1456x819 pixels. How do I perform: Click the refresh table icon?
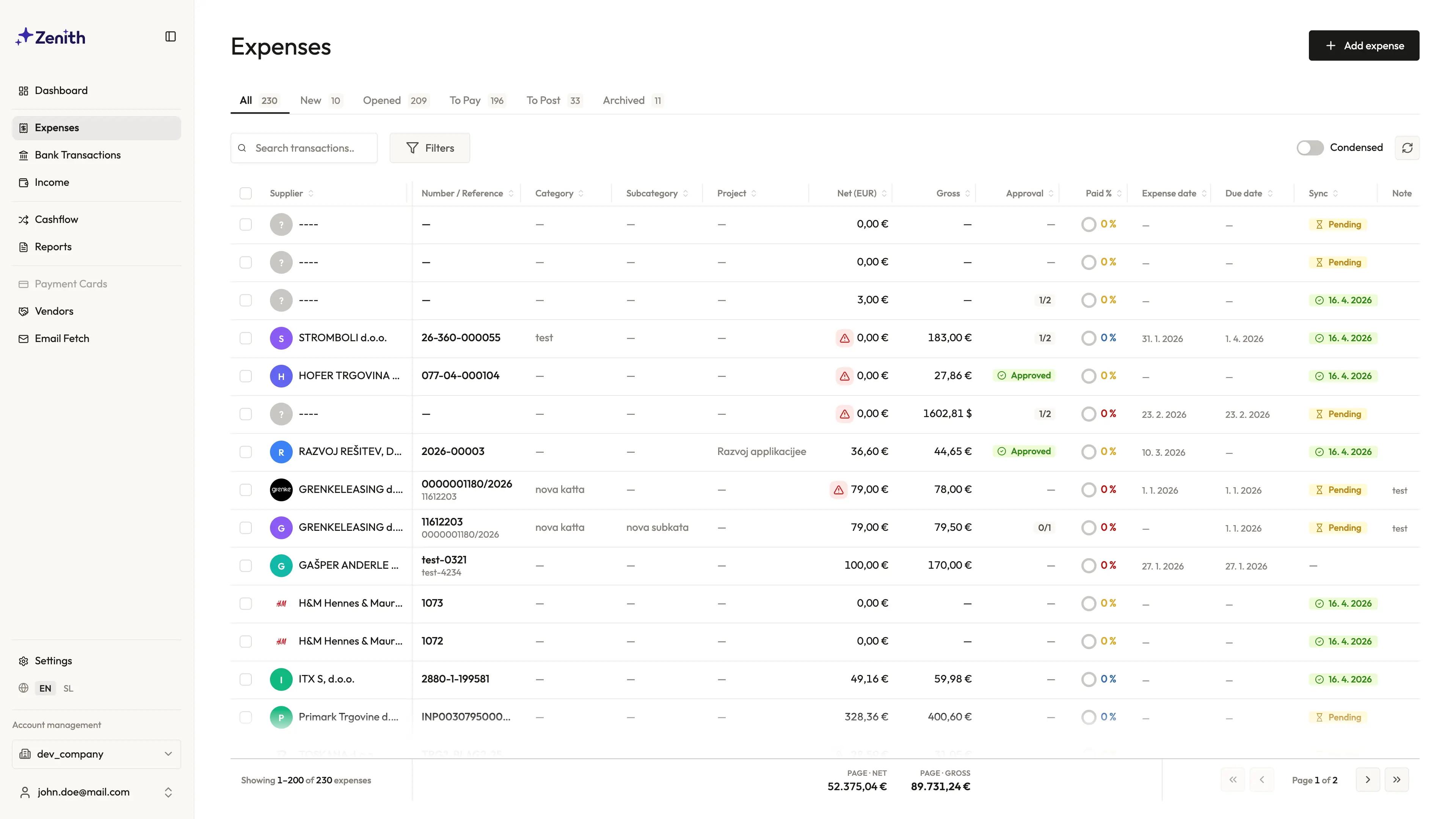tap(1407, 148)
